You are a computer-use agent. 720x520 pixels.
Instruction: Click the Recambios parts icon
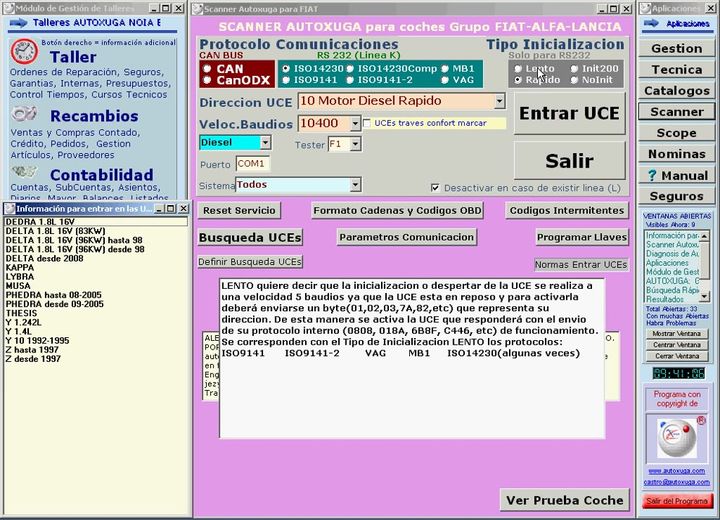(24, 113)
